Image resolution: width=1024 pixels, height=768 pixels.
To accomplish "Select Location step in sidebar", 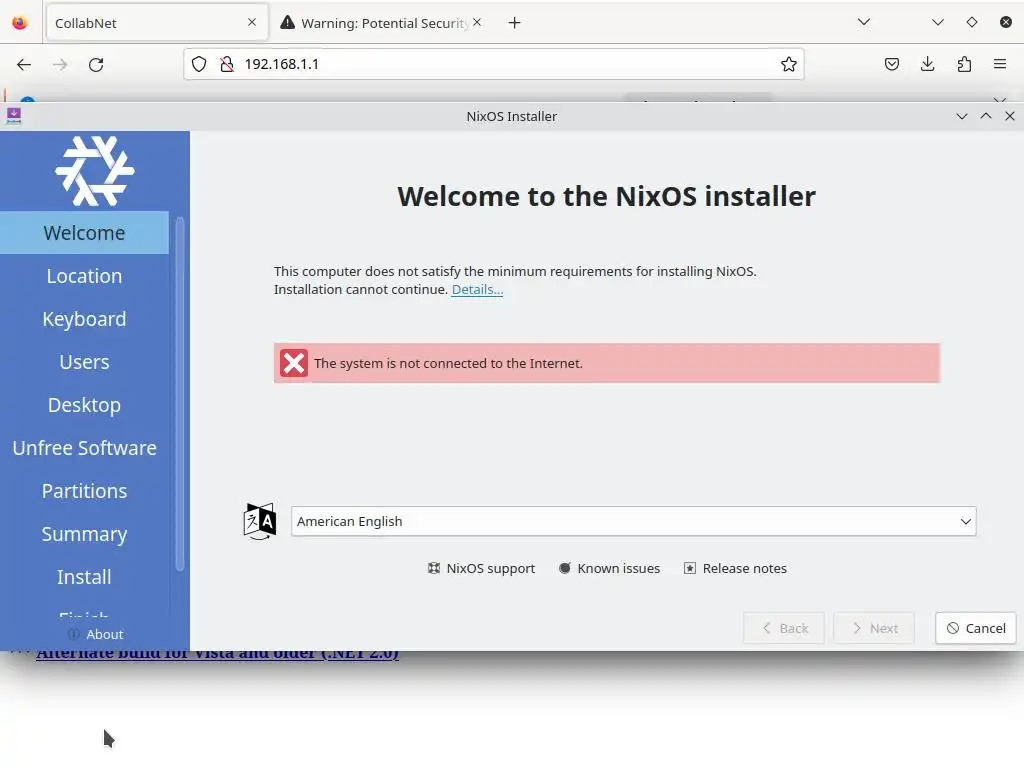I will coord(84,276).
